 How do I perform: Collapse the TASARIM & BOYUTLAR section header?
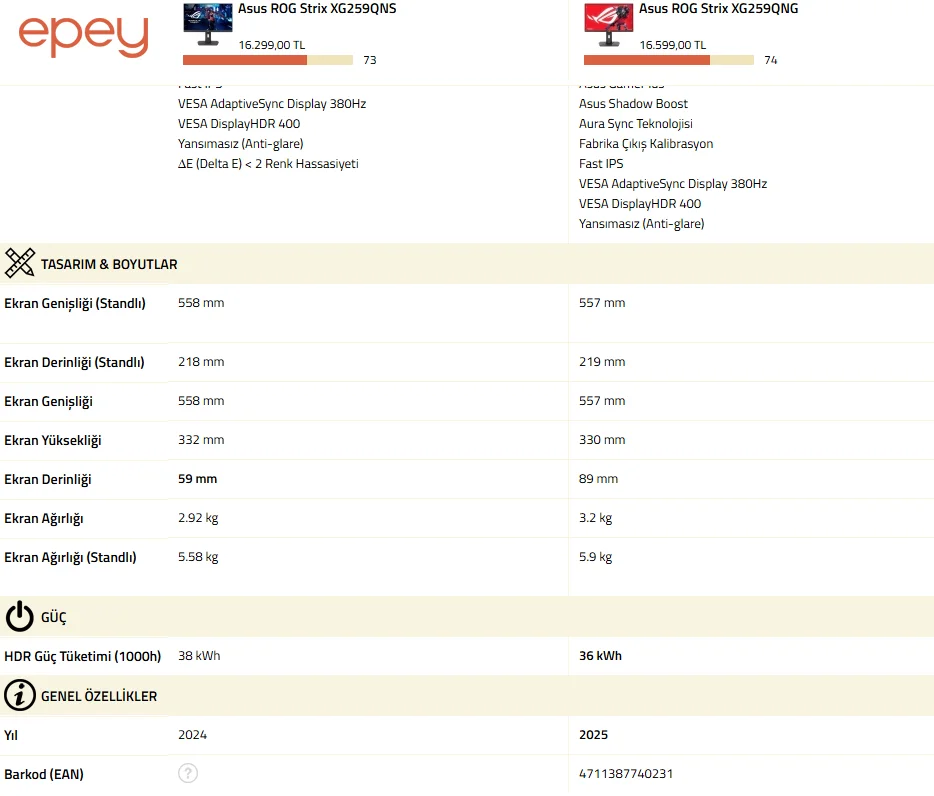pos(467,263)
